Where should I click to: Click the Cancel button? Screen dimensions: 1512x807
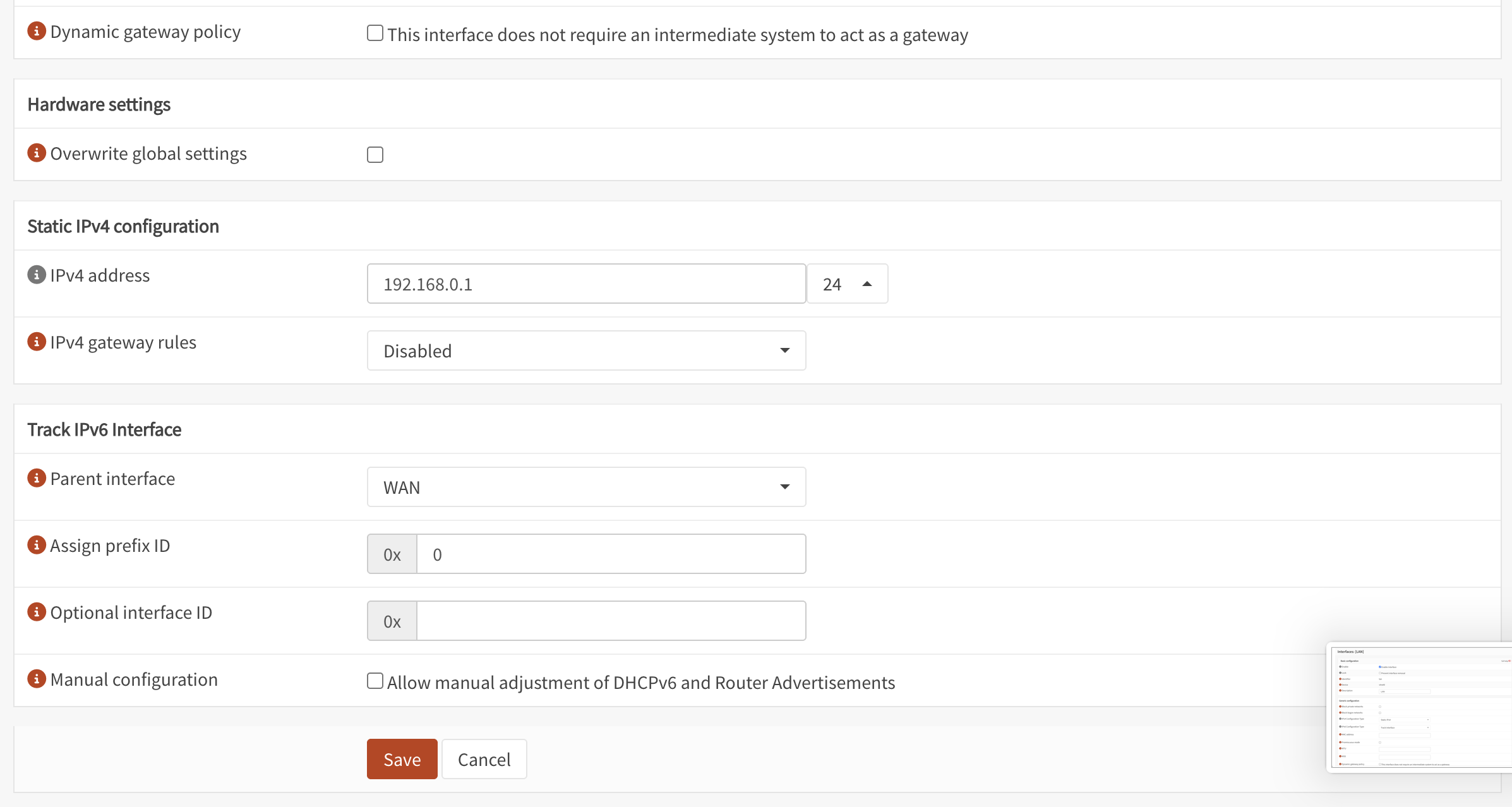(x=484, y=759)
